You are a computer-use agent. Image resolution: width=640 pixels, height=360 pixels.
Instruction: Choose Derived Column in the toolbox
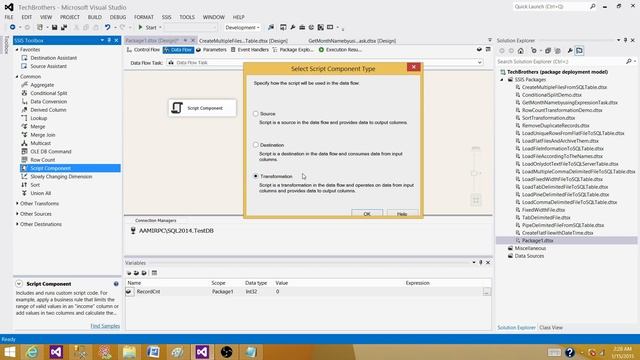48,110
